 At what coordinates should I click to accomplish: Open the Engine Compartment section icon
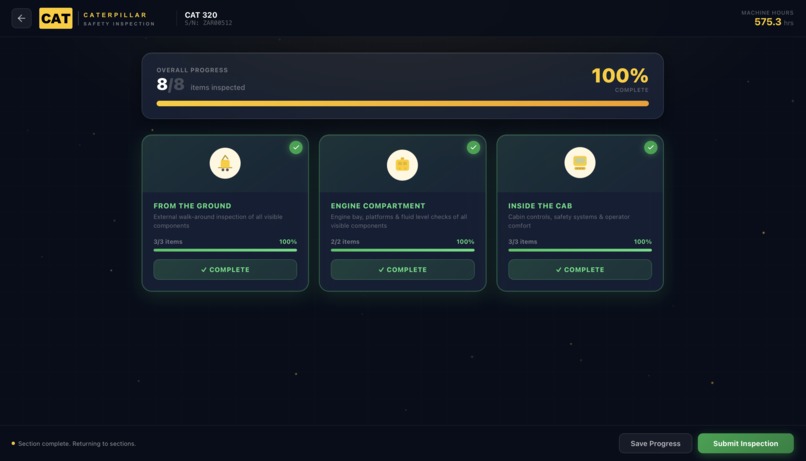pos(402,165)
